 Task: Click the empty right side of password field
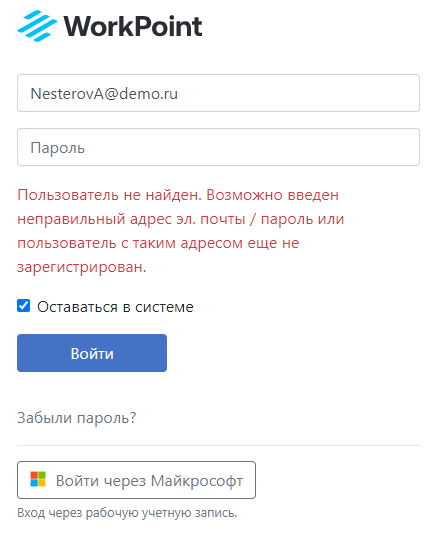tap(311, 147)
